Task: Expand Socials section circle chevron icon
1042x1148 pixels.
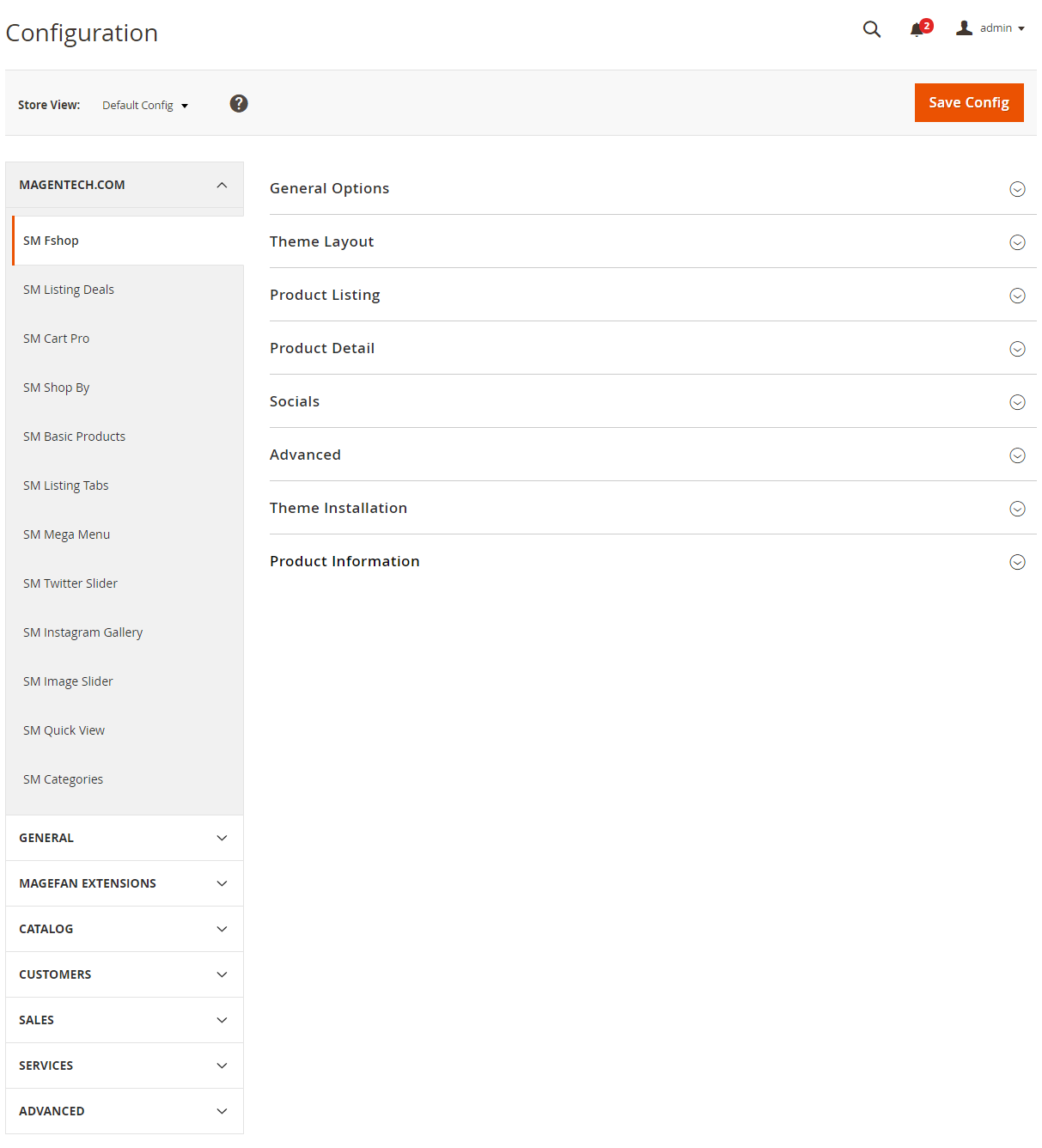Action: [x=1017, y=402]
